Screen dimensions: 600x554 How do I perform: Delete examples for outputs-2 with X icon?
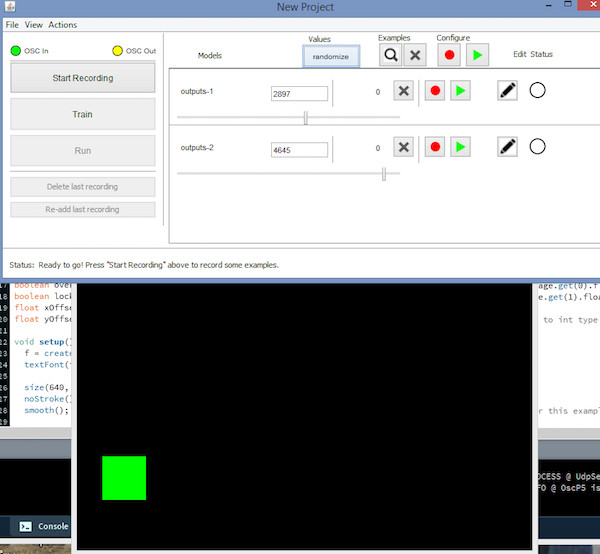[403, 147]
